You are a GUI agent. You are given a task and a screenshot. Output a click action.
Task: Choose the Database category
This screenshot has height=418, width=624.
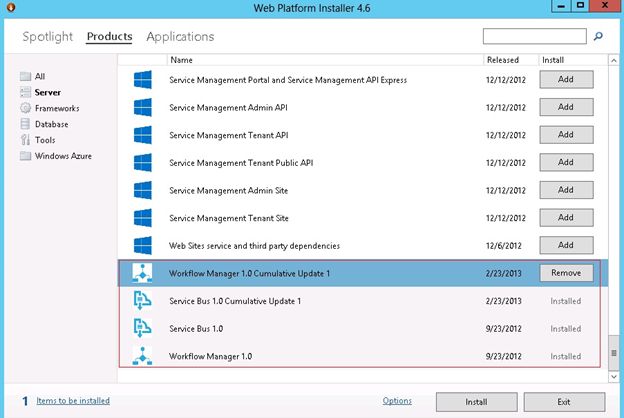coord(51,124)
